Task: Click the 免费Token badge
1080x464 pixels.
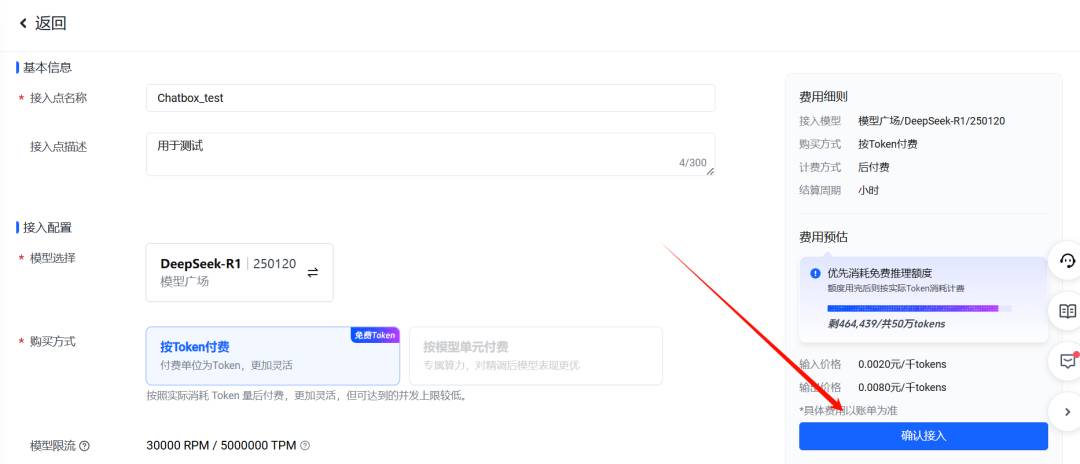Action: click(375, 335)
